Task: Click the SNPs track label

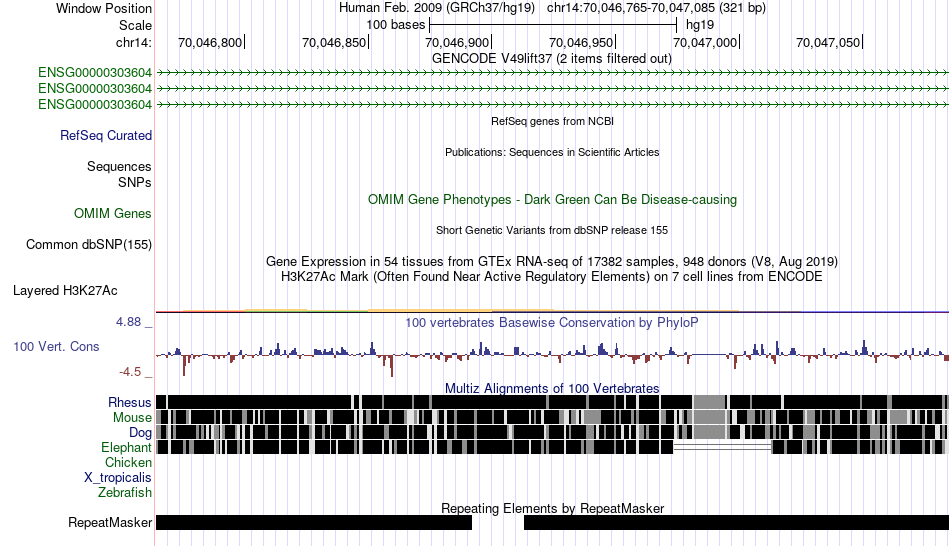Action: click(135, 182)
